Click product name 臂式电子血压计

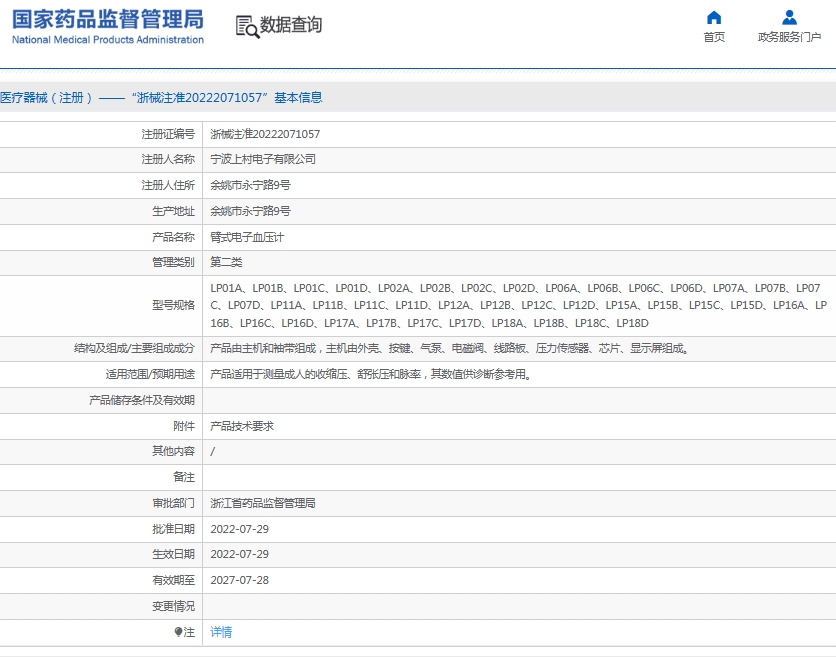[x=247, y=237]
